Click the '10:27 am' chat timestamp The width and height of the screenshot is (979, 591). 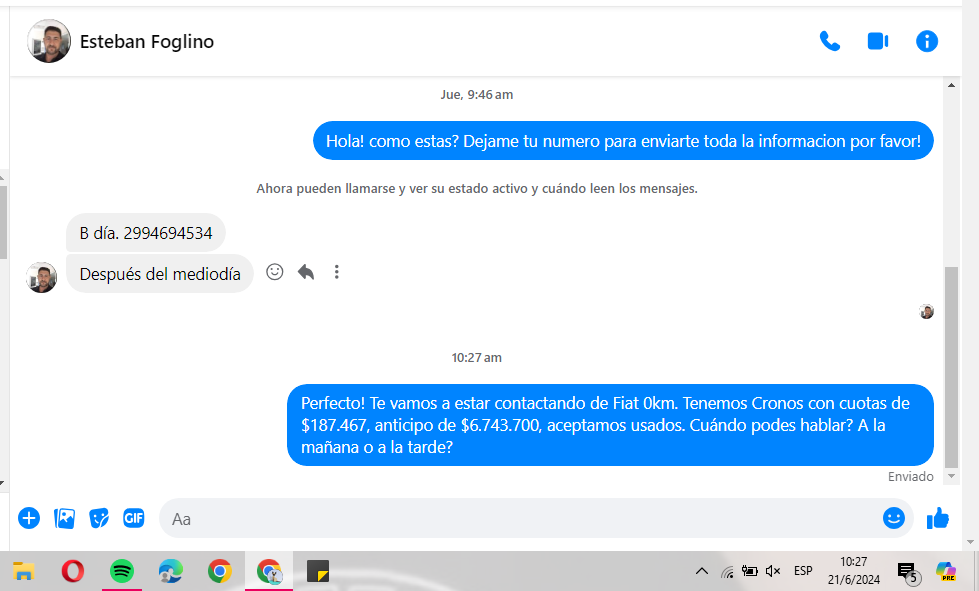click(x=476, y=358)
